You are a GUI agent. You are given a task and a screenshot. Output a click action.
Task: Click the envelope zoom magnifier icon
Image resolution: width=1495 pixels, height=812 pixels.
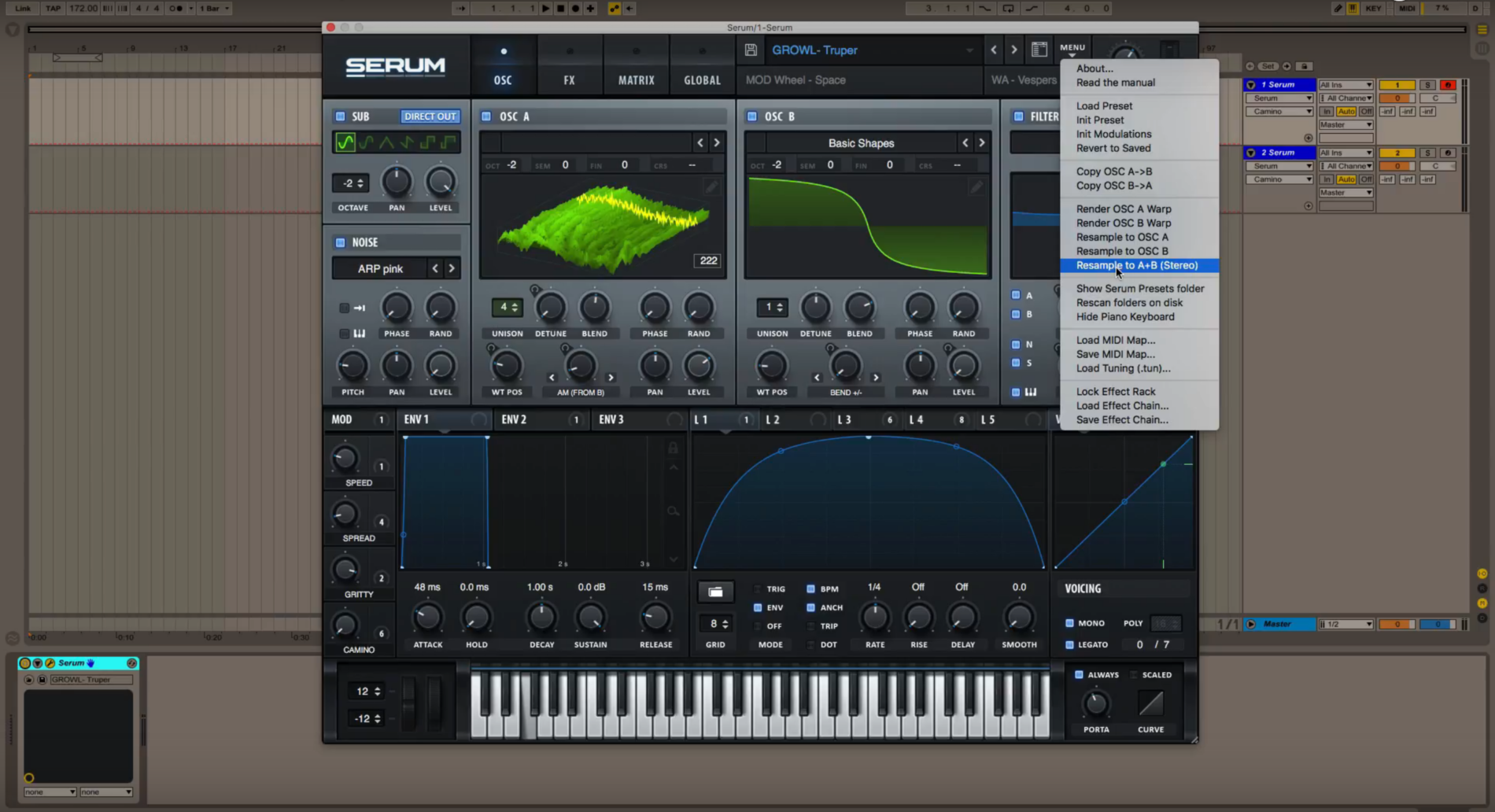pyautogui.click(x=674, y=511)
